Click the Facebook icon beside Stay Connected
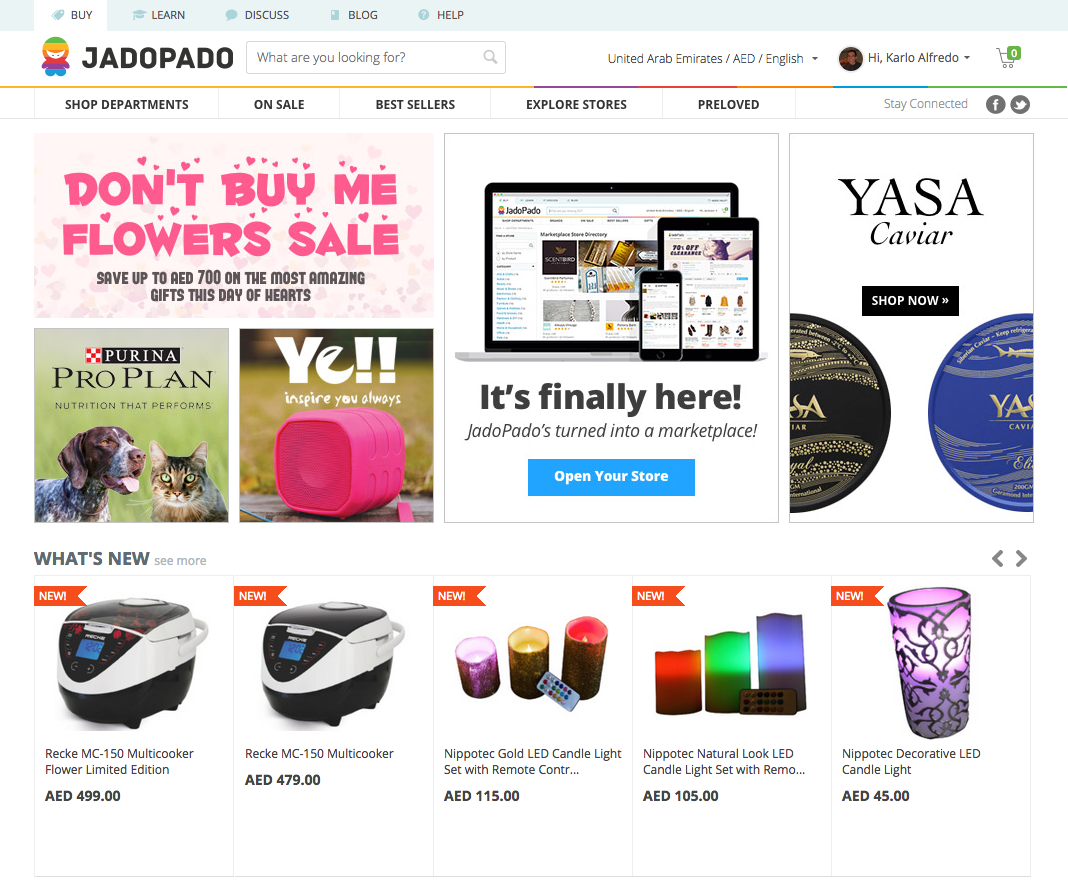This screenshot has height=889, width=1068. click(x=995, y=104)
